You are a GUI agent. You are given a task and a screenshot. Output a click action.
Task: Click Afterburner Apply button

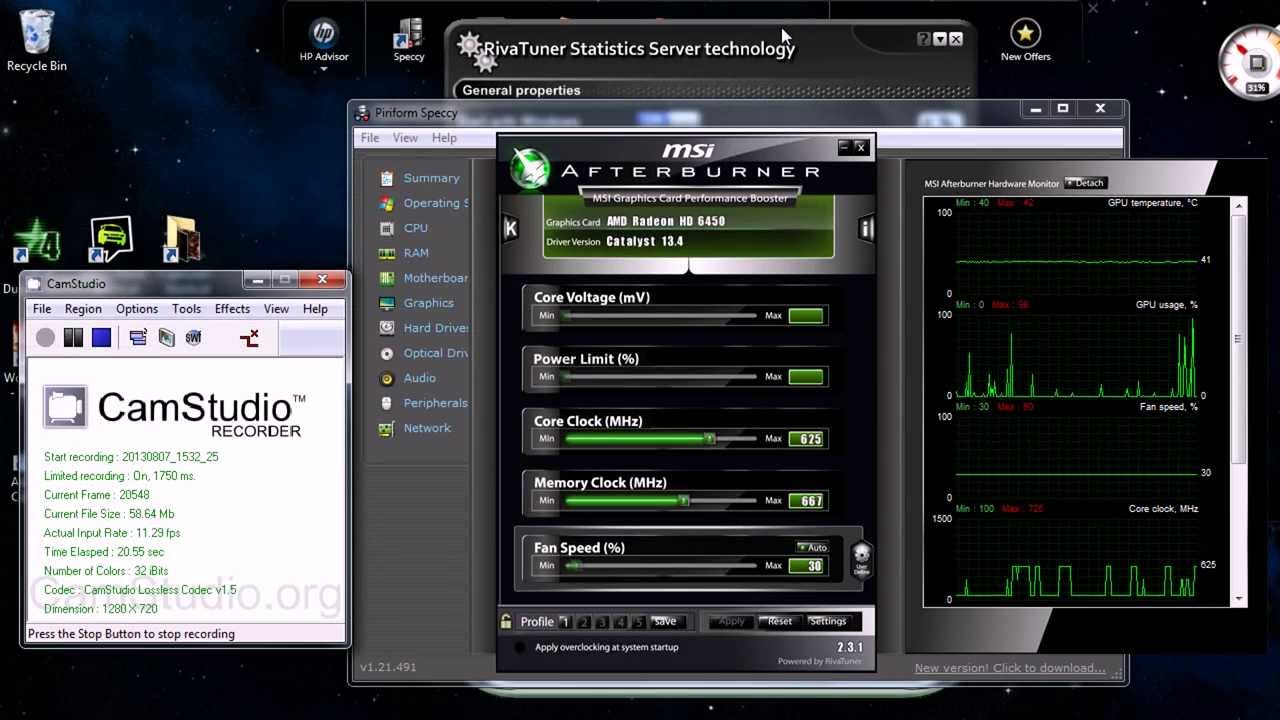tap(731, 621)
